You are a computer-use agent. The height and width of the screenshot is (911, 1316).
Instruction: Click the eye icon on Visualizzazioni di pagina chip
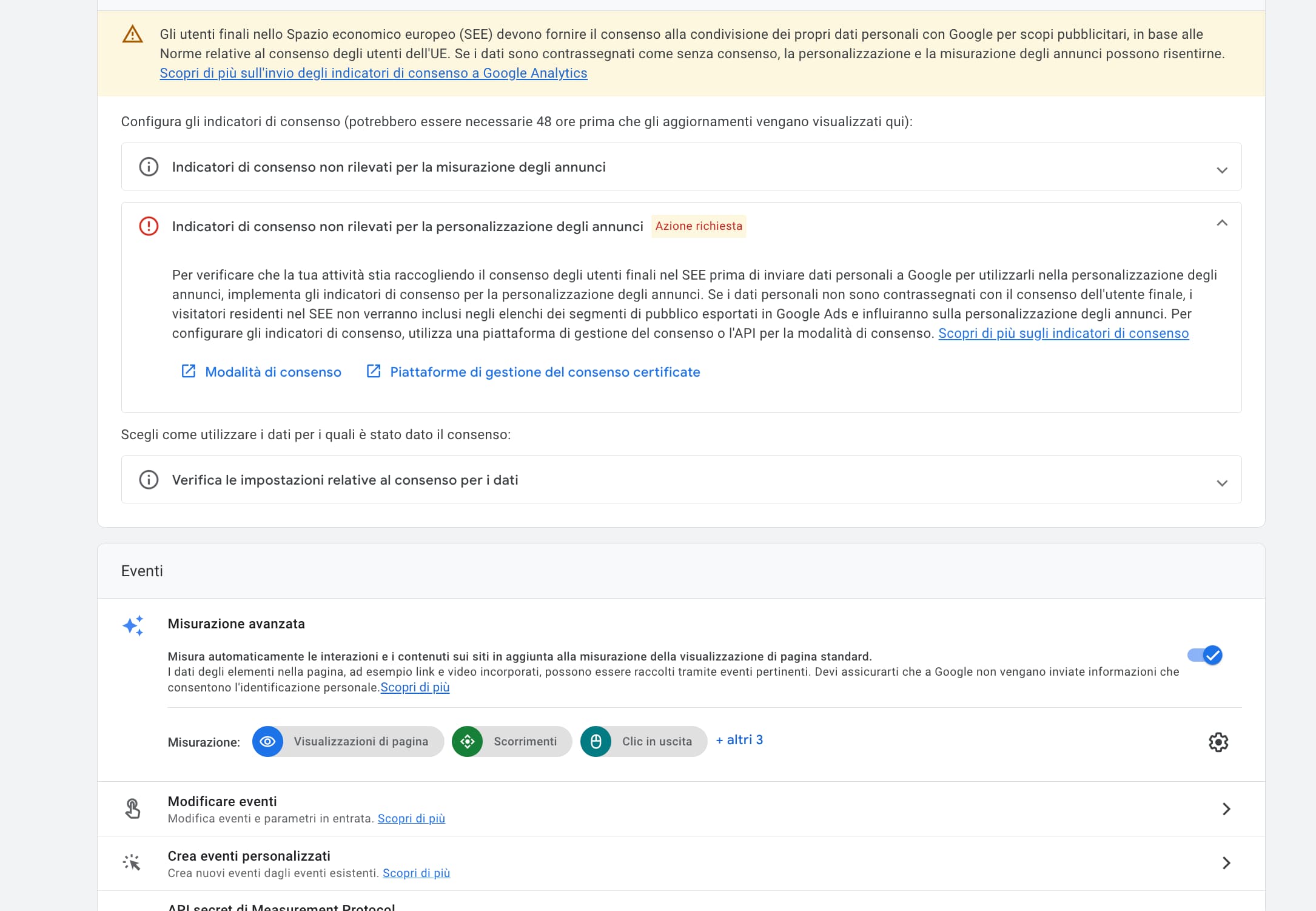[267, 741]
